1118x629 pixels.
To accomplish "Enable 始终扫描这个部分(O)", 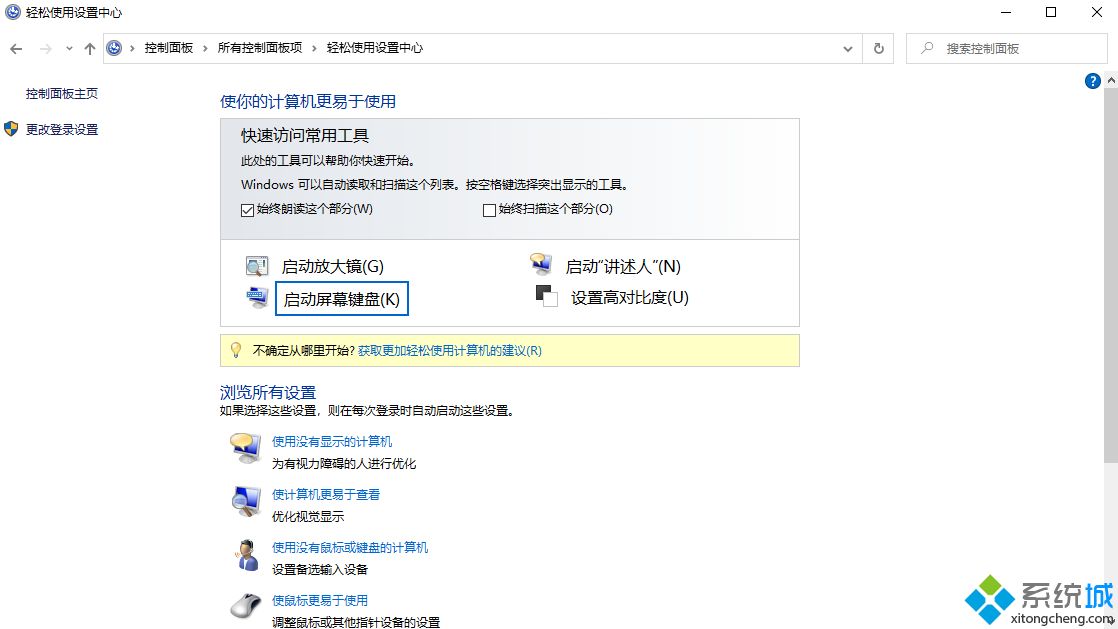I will pos(489,209).
